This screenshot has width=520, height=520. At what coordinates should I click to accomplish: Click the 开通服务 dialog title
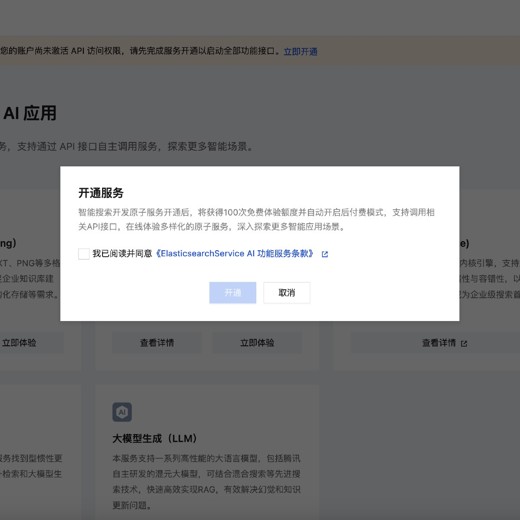[101, 193]
